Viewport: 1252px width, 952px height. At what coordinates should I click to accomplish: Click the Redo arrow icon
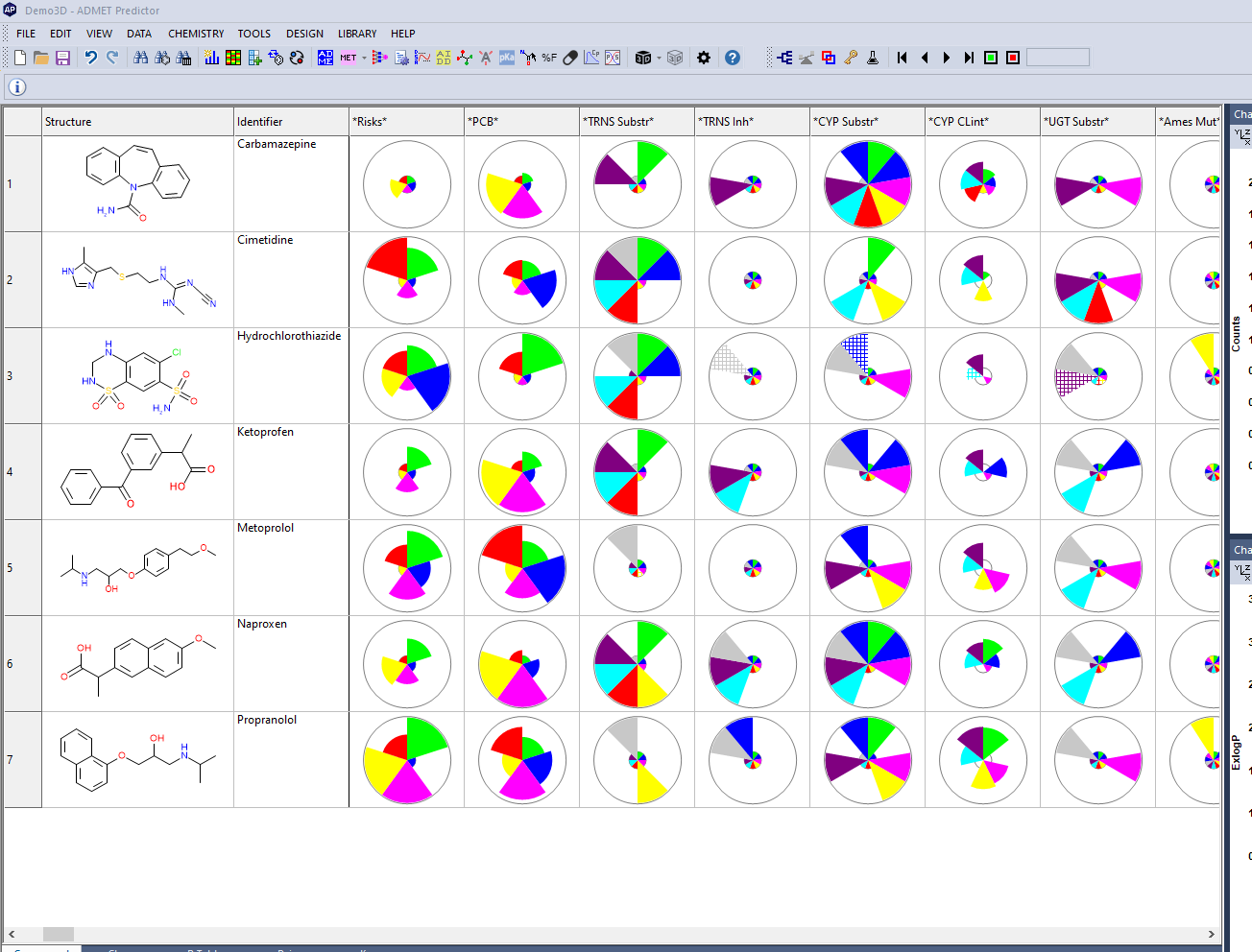(x=112, y=58)
